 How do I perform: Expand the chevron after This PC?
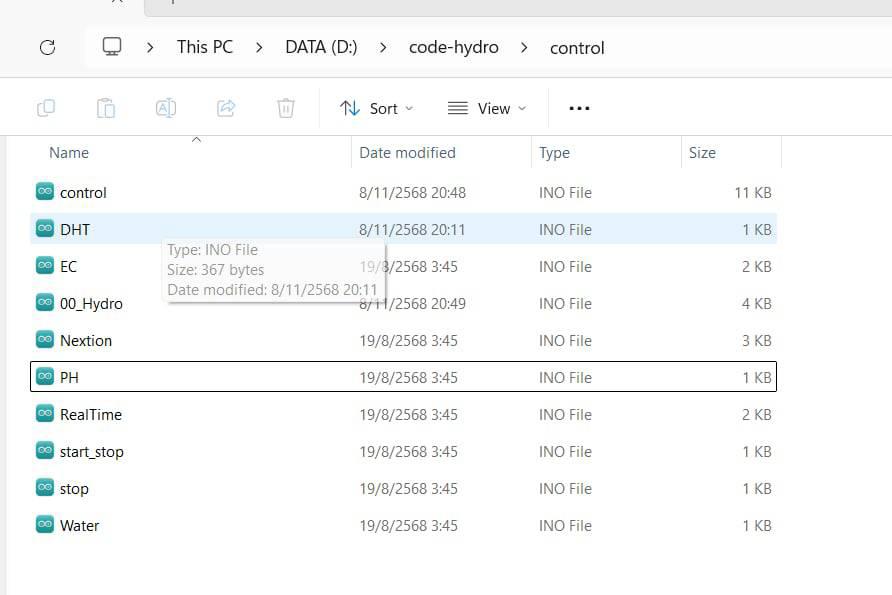(x=259, y=47)
